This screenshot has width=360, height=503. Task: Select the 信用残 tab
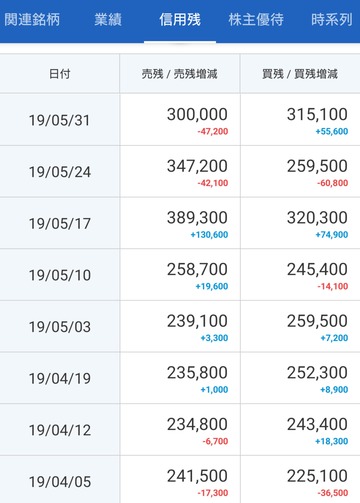tap(180, 20)
